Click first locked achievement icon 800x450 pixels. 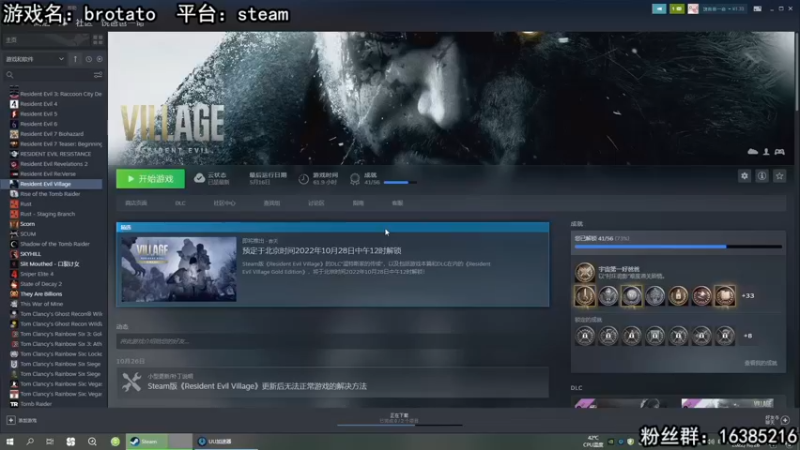585,336
